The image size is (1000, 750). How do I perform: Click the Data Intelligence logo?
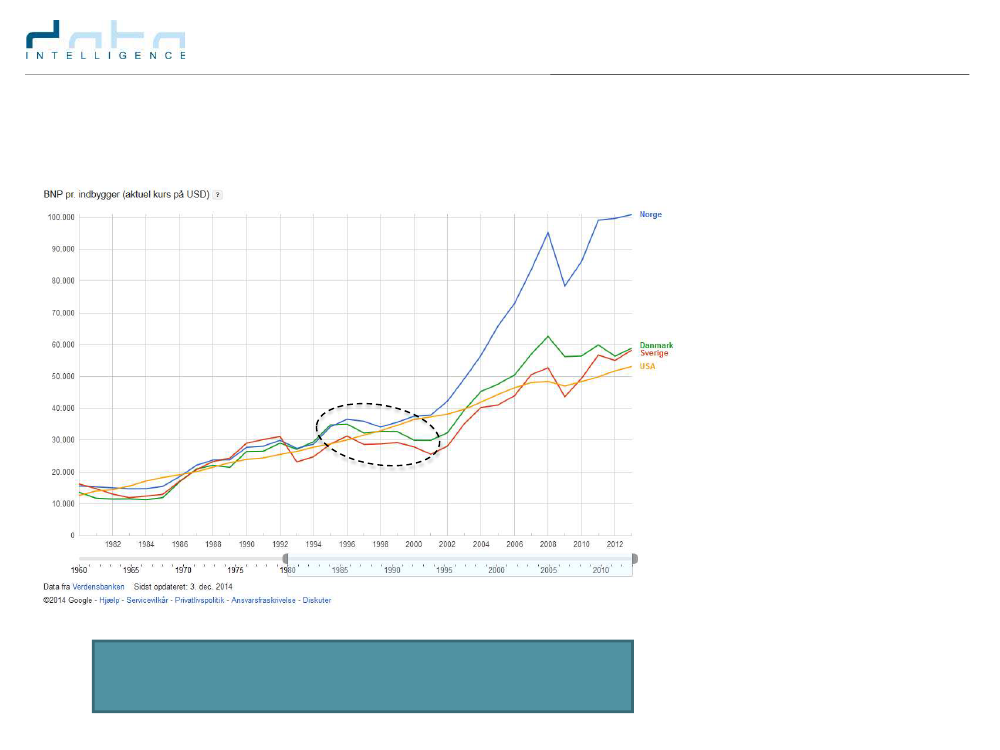(x=106, y=43)
